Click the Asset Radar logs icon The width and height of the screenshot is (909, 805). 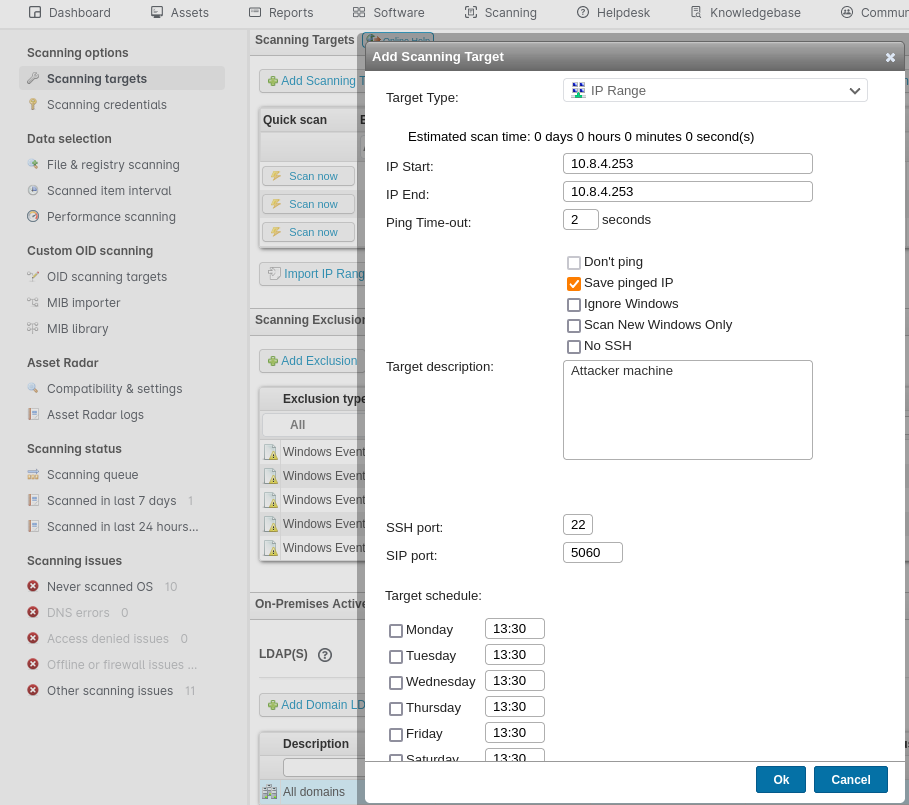tap(33, 414)
